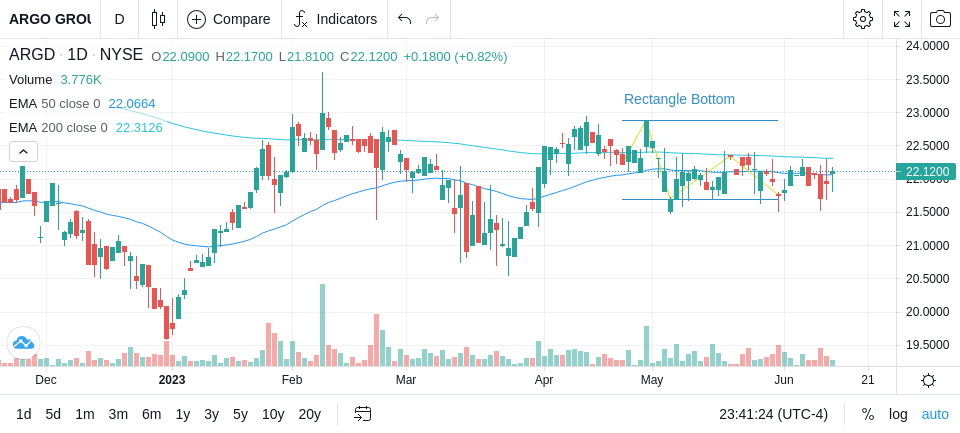Select the EMA 200 close legend
960x433 pixels.
(x=58, y=128)
